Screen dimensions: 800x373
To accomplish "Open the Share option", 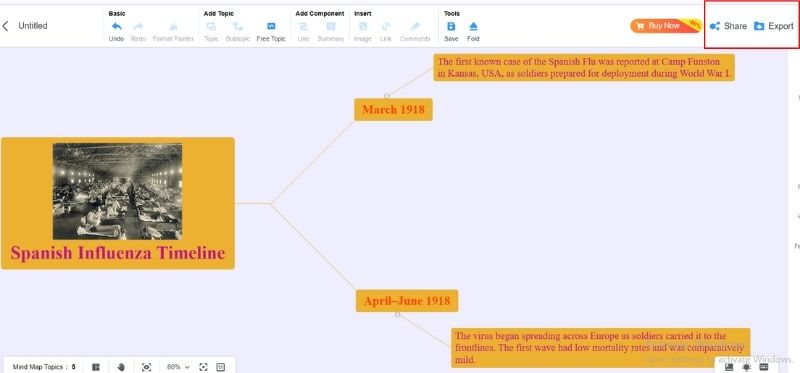I will 728,26.
